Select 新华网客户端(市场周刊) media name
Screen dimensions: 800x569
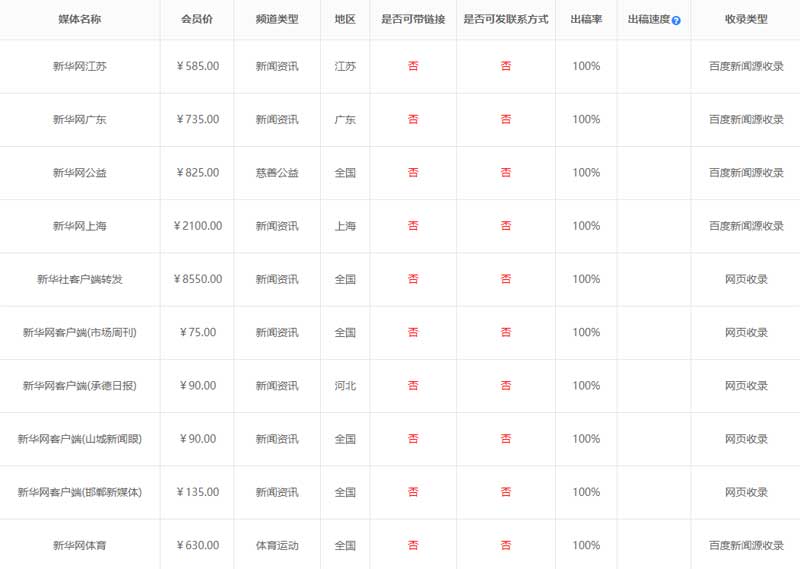80,333
